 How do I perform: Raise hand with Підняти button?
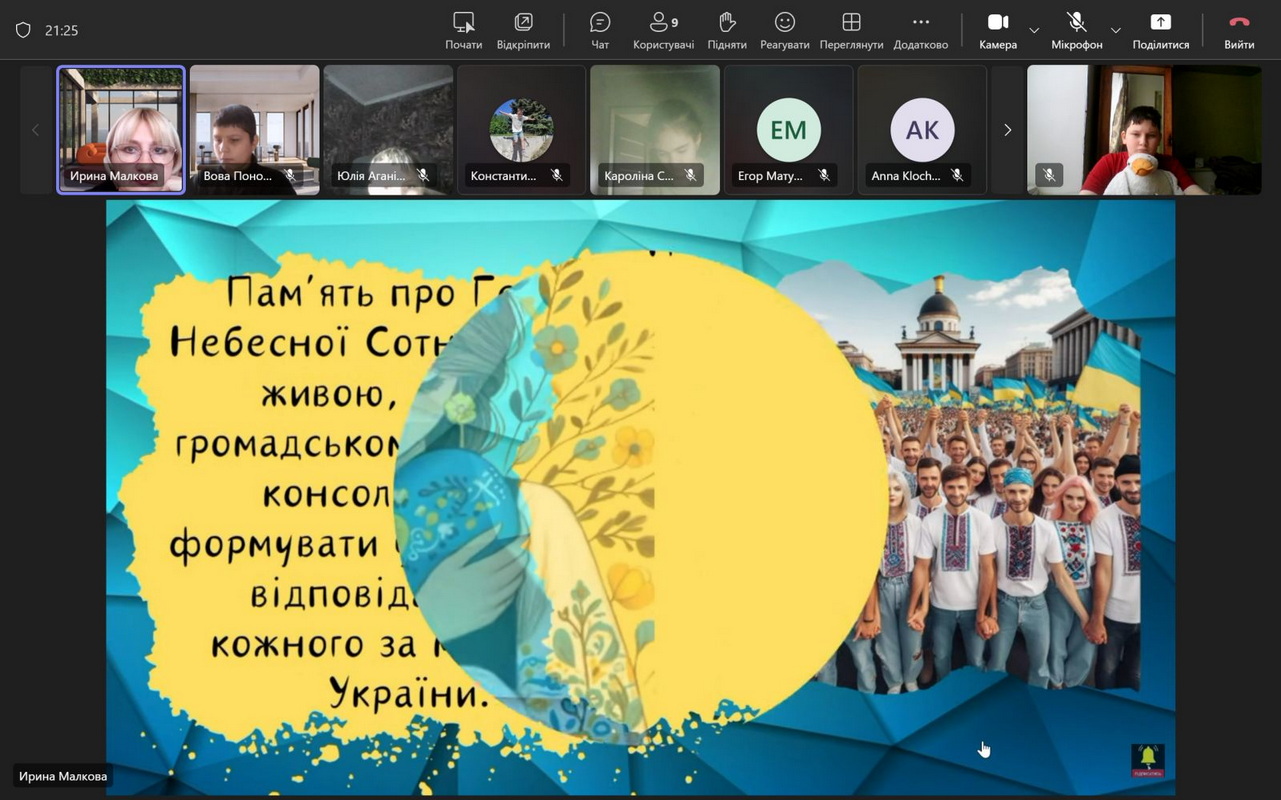pyautogui.click(x=727, y=30)
